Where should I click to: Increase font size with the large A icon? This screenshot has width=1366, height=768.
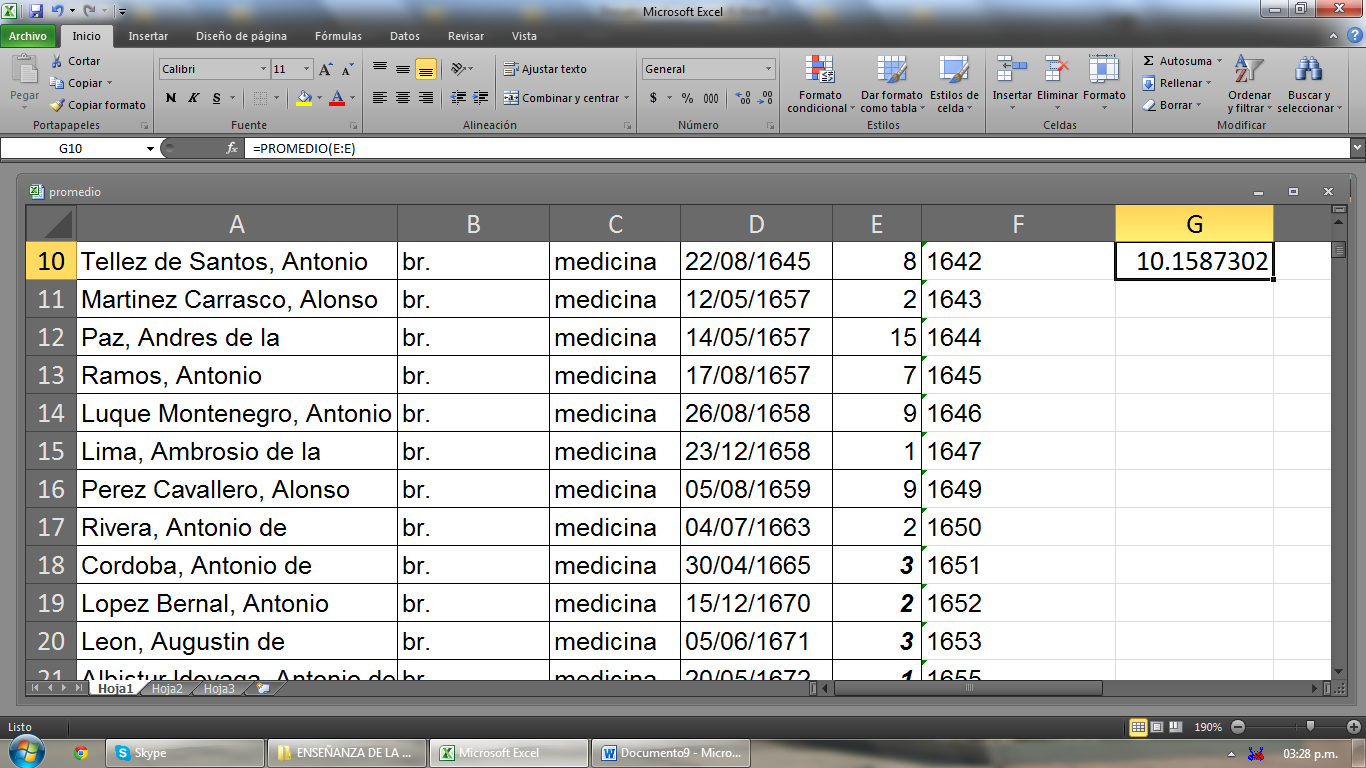coord(325,69)
